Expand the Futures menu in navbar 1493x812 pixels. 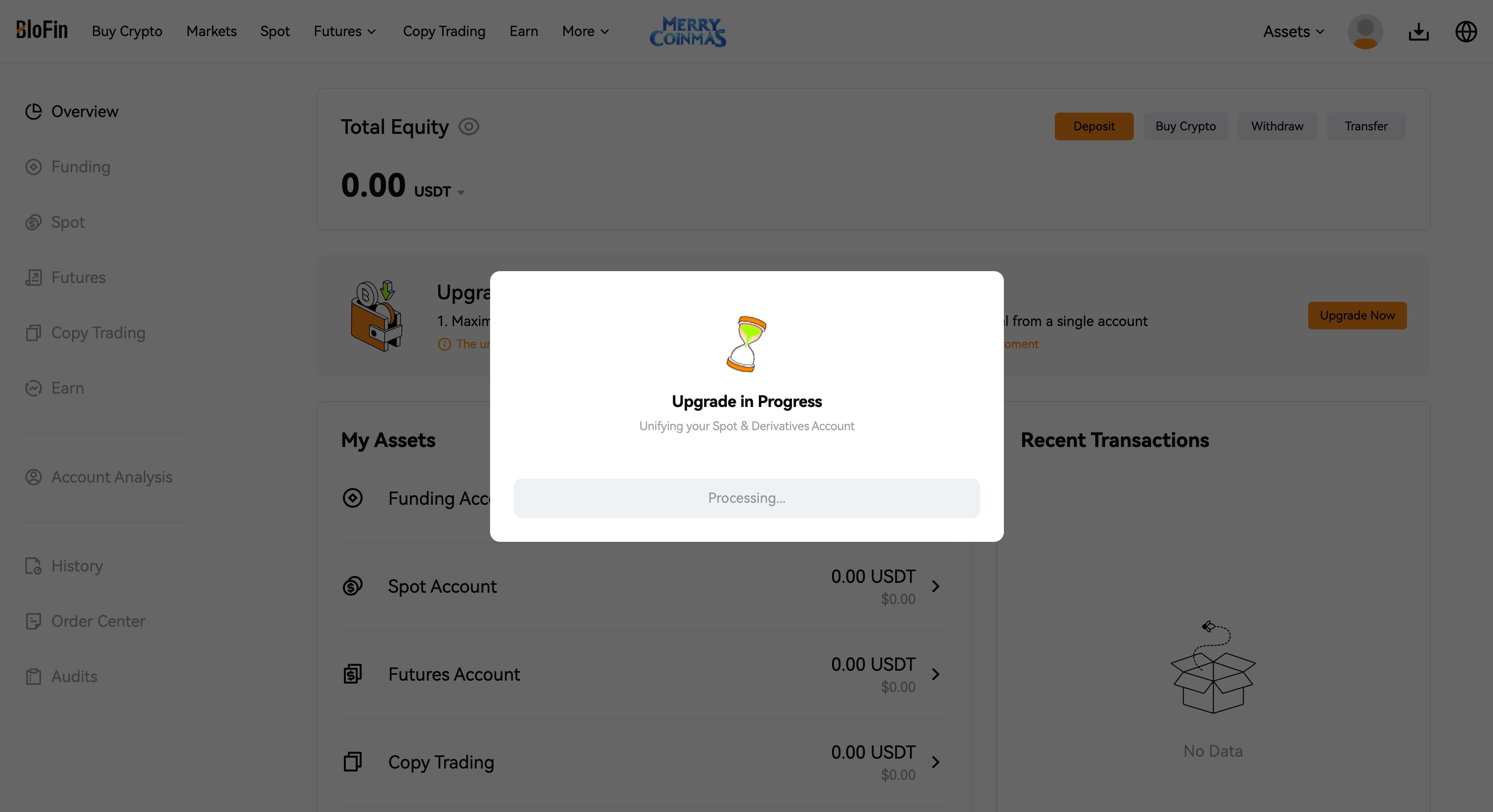click(345, 31)
